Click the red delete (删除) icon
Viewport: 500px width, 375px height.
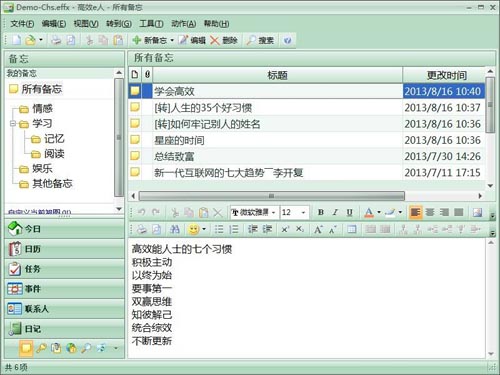(x=215, y=40)
